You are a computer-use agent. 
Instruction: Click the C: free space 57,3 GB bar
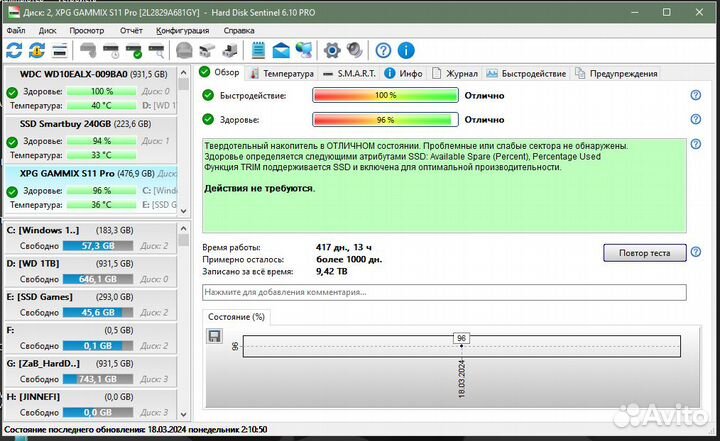click(98, 246)
